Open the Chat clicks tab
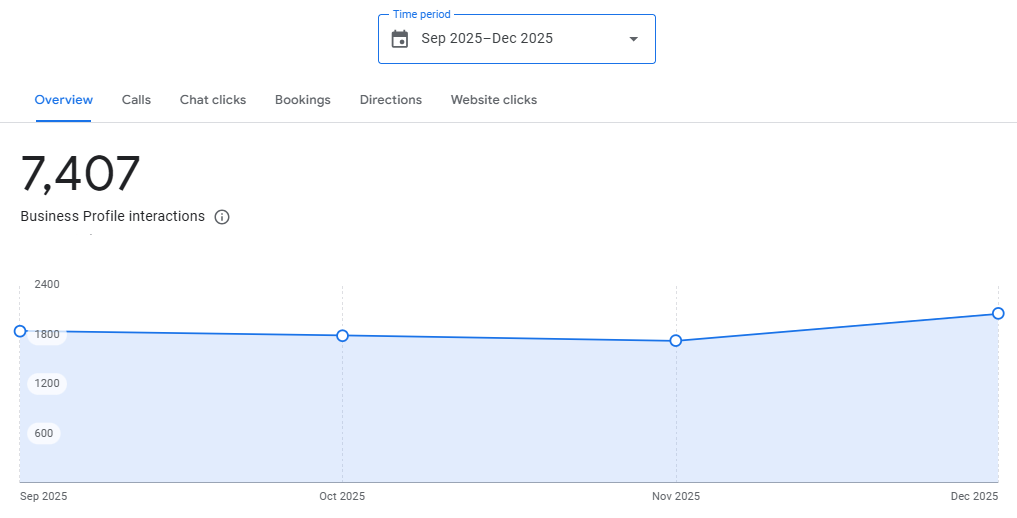This screenshot has height=518, width=1017. coord(213,100)
